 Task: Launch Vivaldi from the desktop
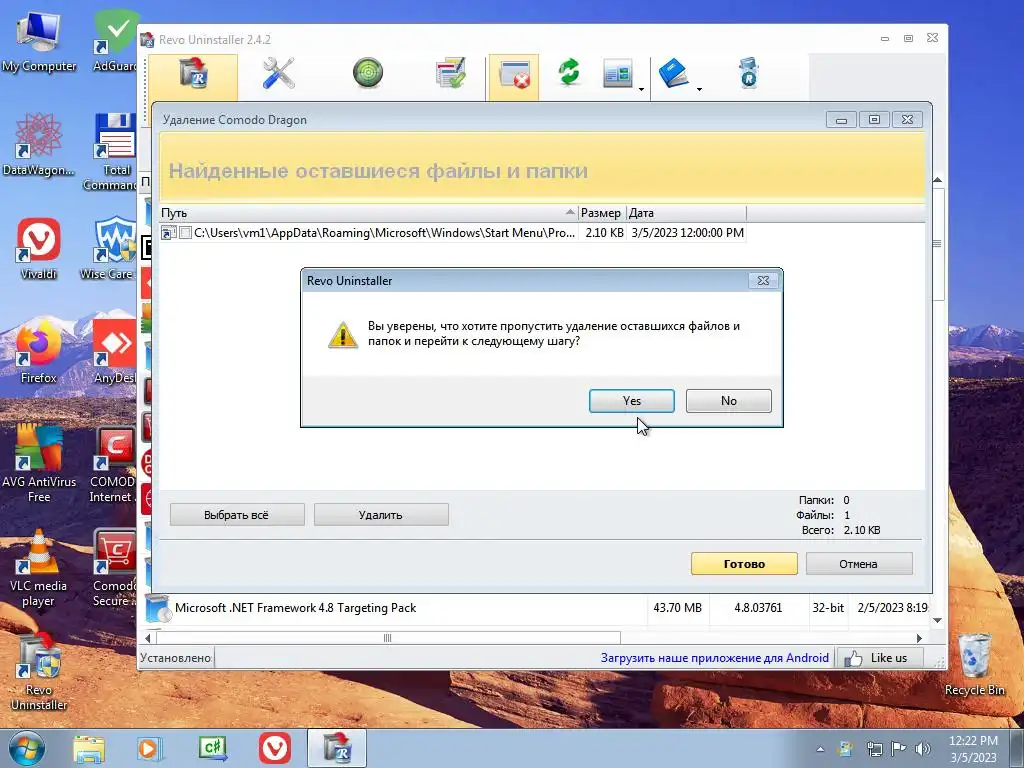39,249
